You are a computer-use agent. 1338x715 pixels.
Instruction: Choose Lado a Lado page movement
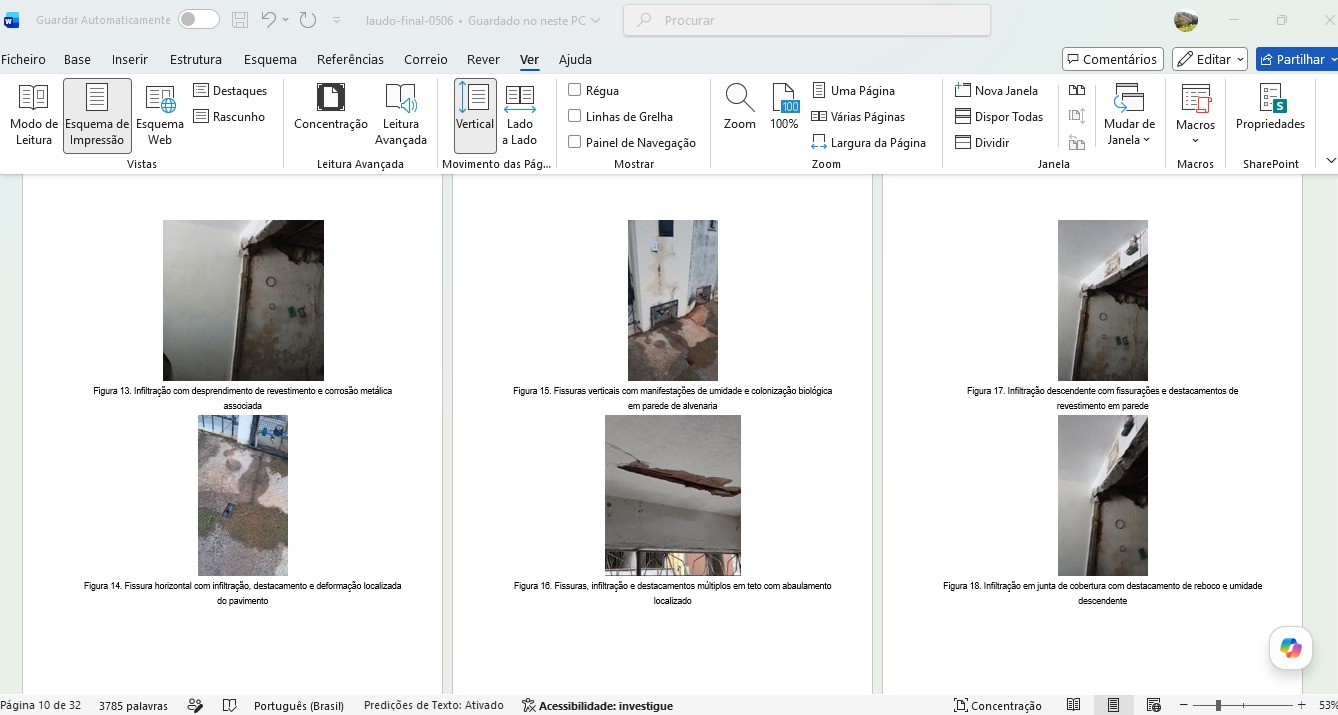520,115
